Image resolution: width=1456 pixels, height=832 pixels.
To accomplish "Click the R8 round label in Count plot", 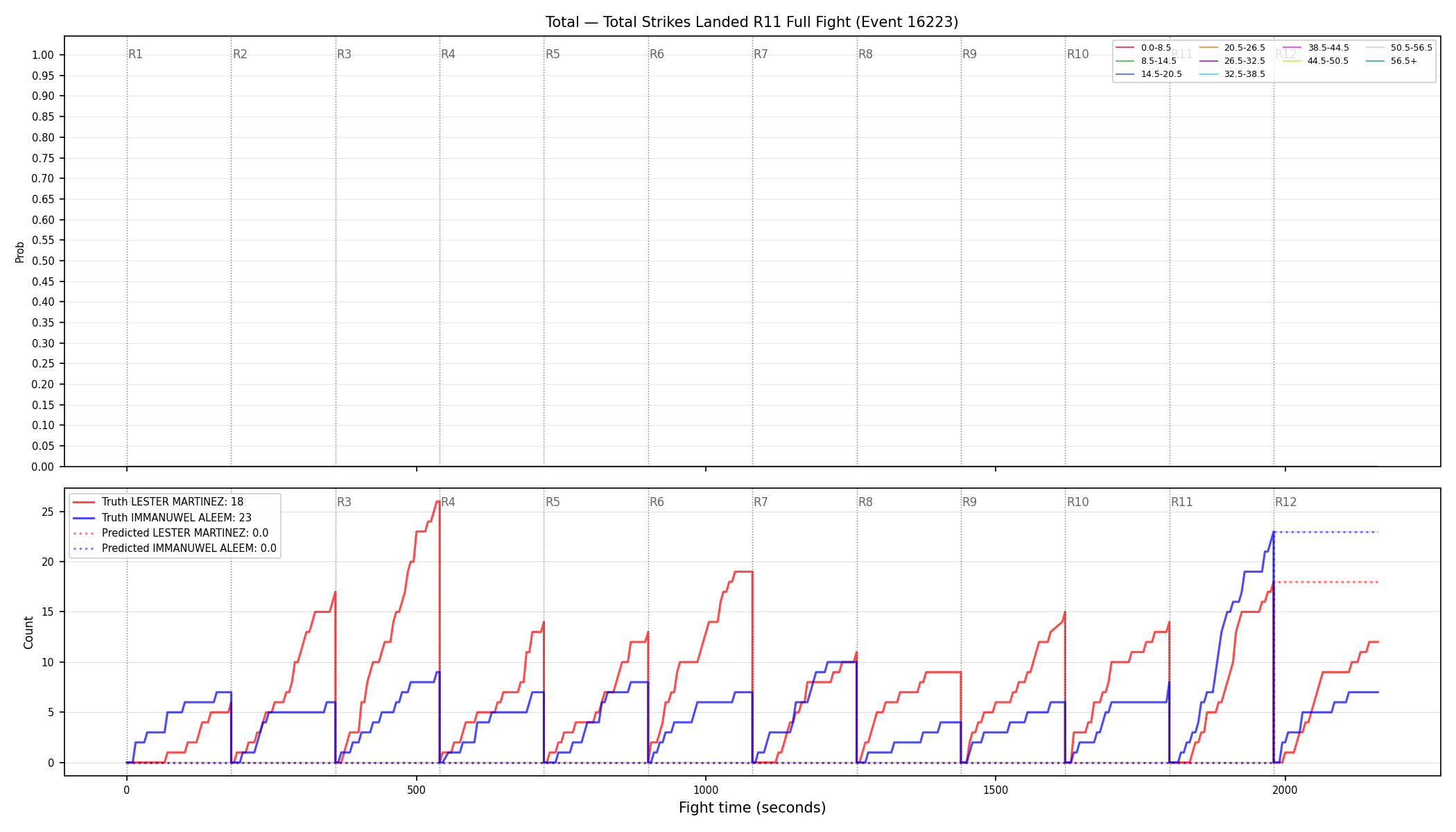I will pos(866,502).
